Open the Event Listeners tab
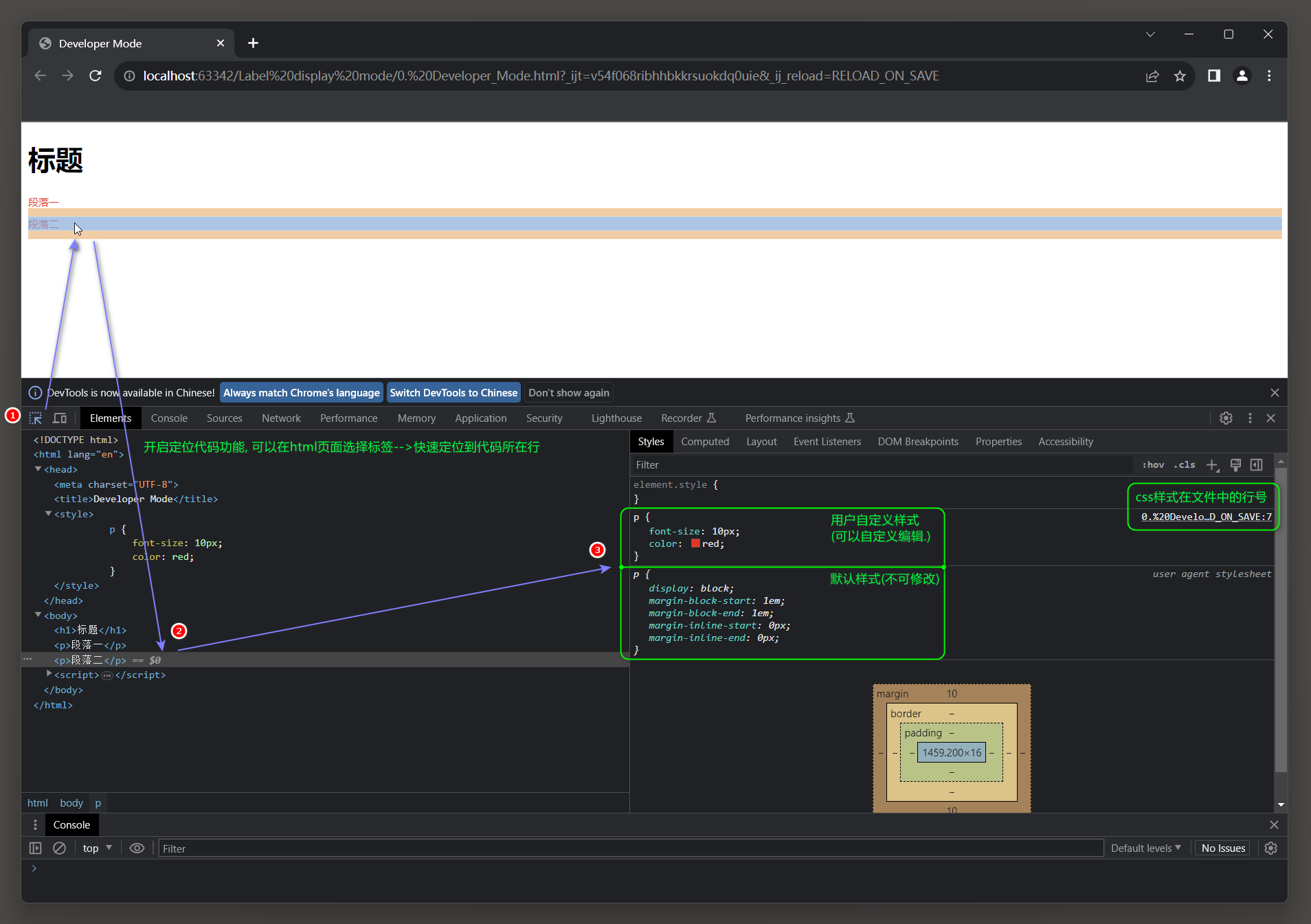Viewport: 1311px width, 924px height. (827, 442)
